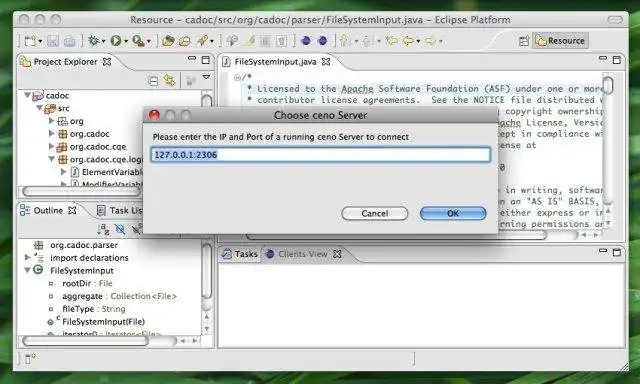
Task: Select FileSystemInput(File) constructor in Outline
Action: point(103,322)
